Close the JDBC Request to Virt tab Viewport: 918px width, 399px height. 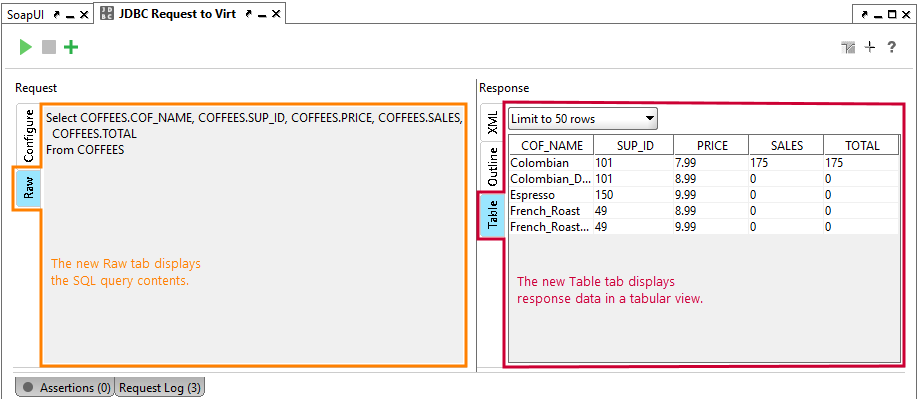click(276, 14)
